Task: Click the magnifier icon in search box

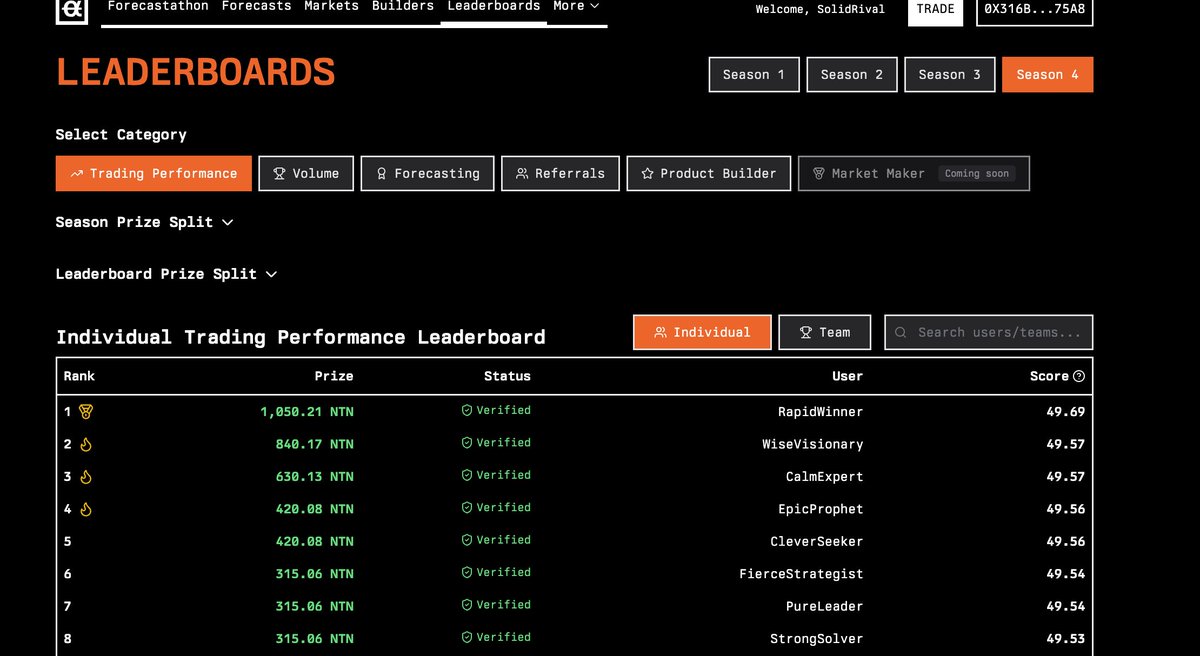Action: [901, 332]
